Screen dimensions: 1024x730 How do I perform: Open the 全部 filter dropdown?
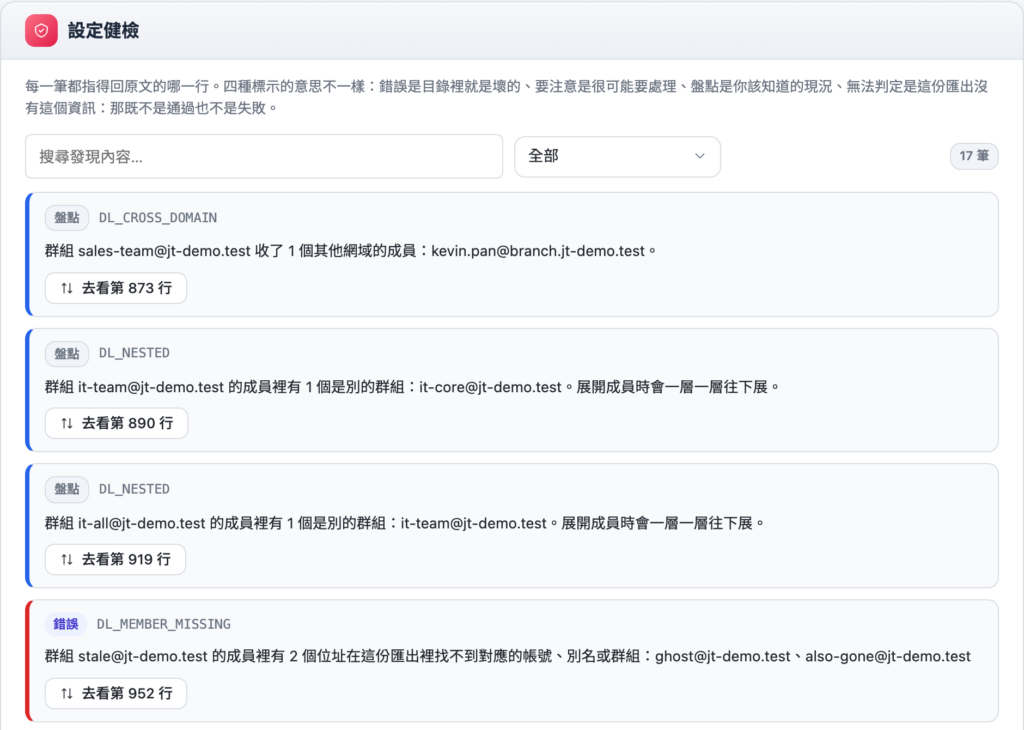[x=617, y=157]
